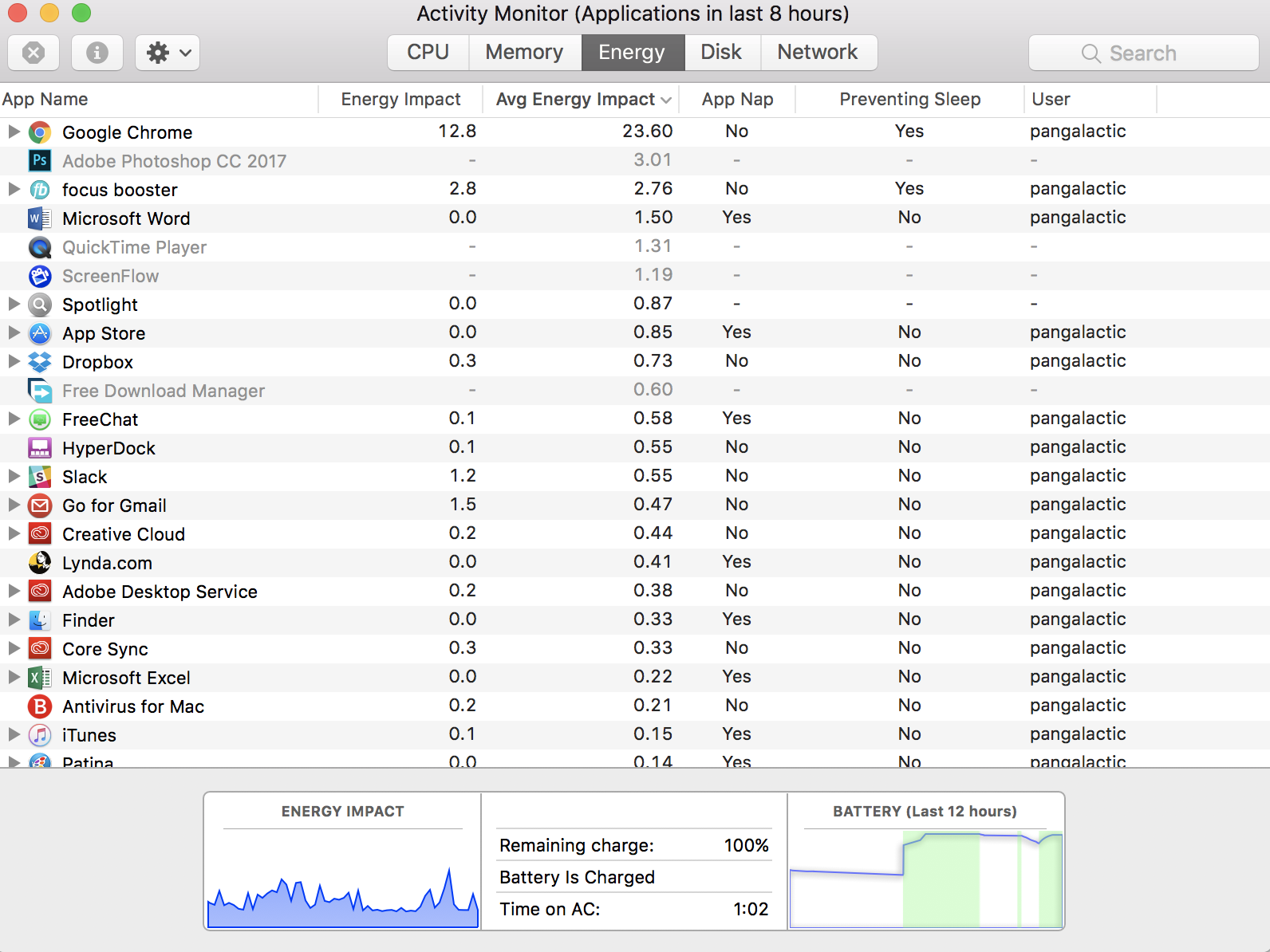Select the Lynda.com row name
The height and width of the screenshot is (952, 1270).
tap(108, 563)
